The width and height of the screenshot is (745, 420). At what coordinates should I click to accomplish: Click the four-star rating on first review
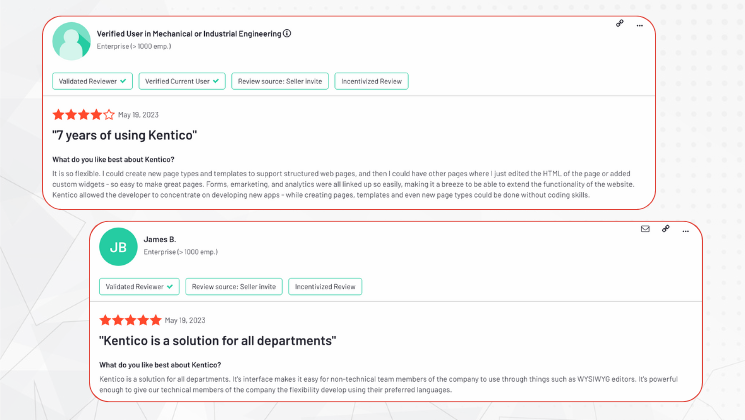tap(83, 115)
